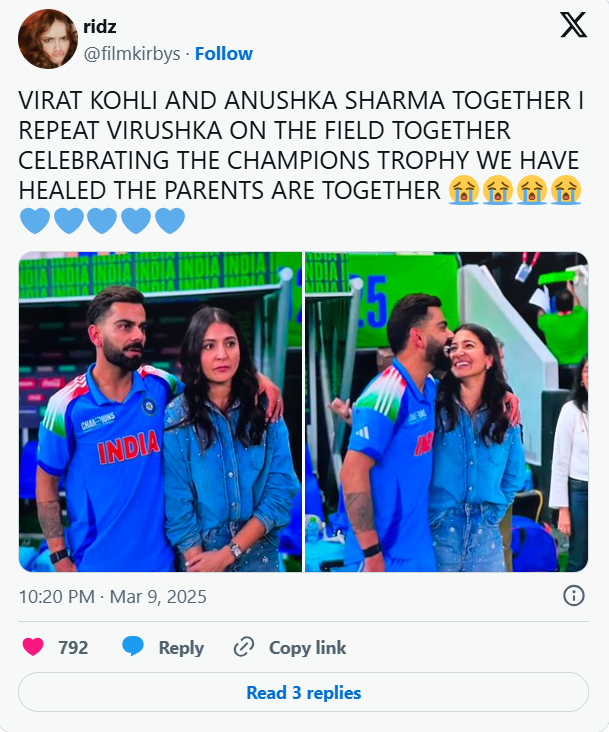Click the X logo icon
Image resolution: width=609 pixels, height=732 pixels.
[574, 25]
